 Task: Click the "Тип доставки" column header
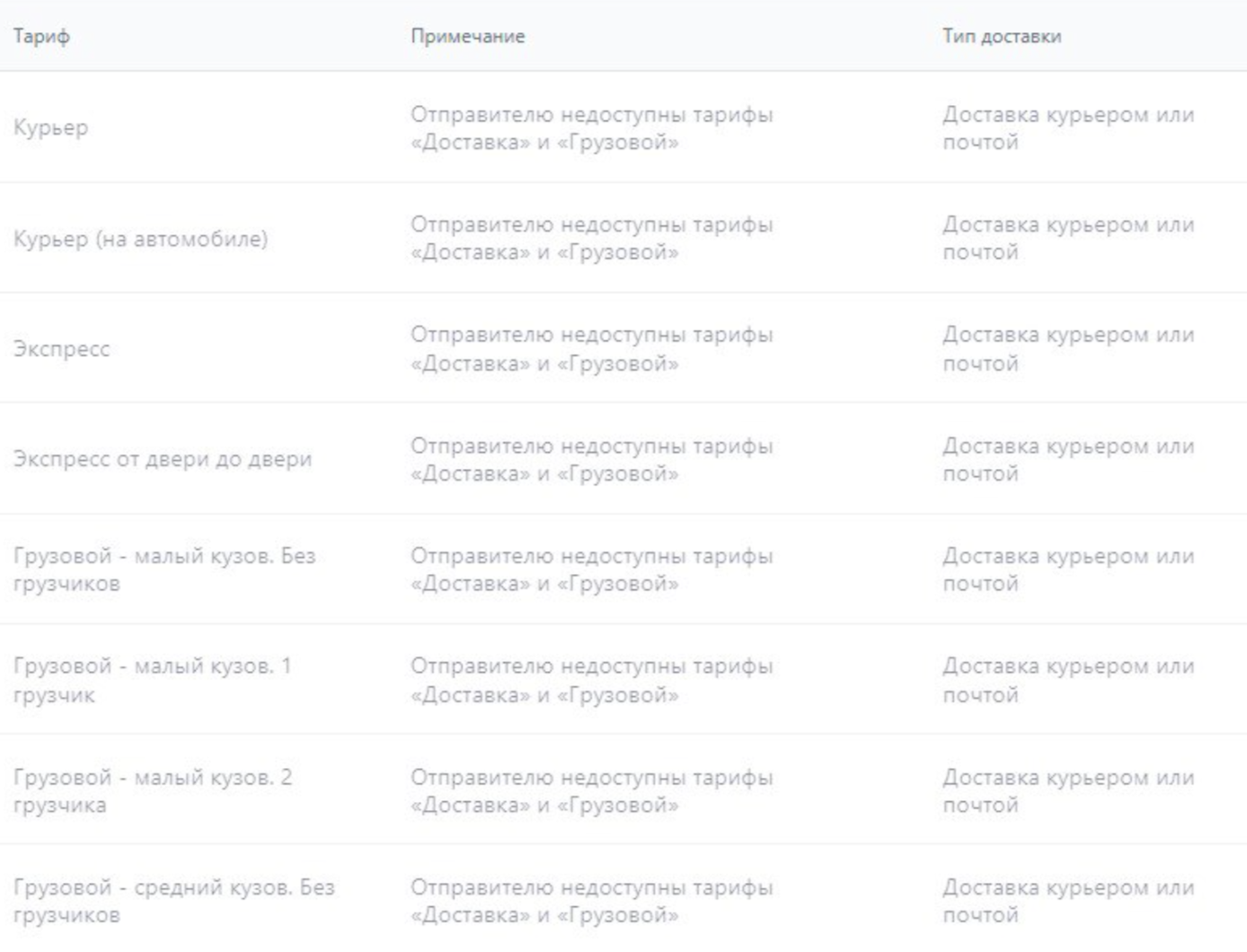click(x=1001, y=37)
